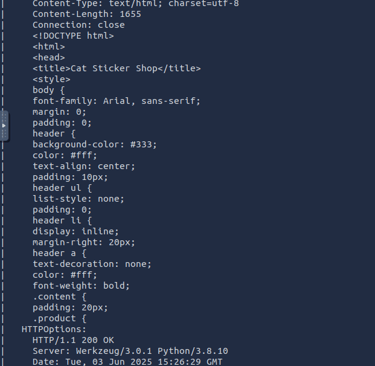Click the <style> tag line
Viewport: 375px width, 366px height.
(x=51, y=79)
